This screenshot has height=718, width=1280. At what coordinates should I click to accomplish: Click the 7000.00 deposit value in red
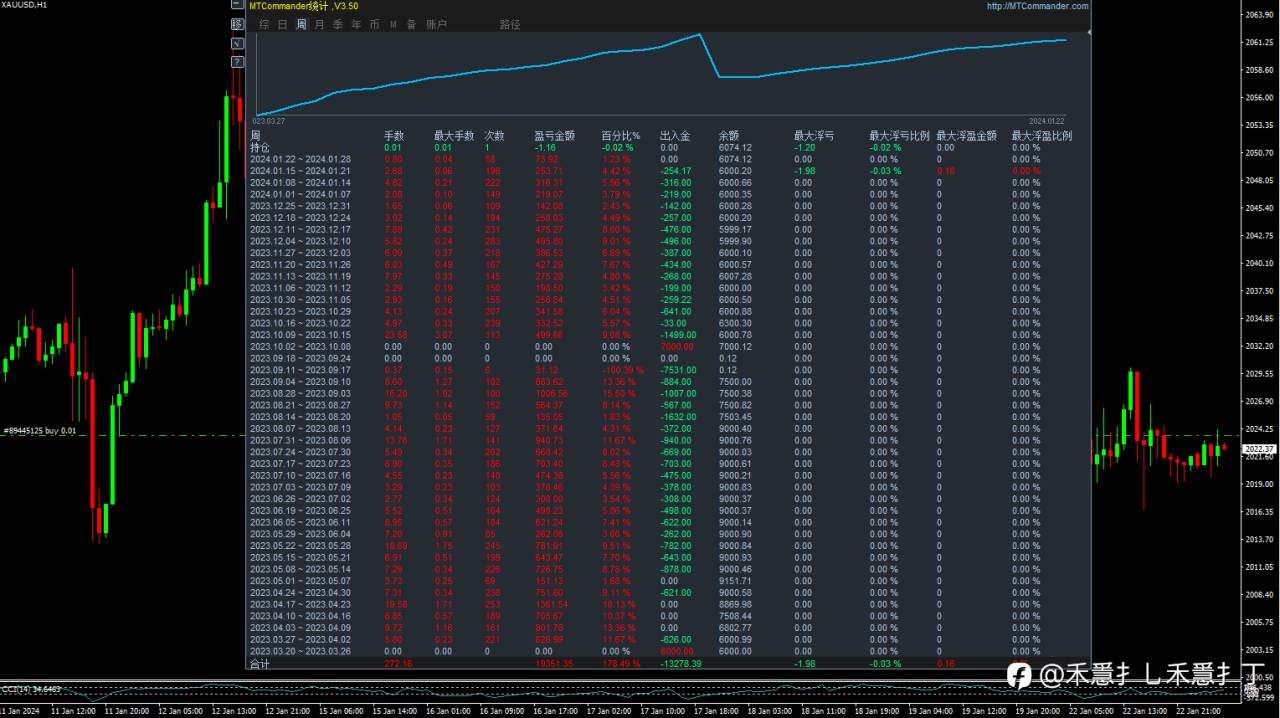677,346
